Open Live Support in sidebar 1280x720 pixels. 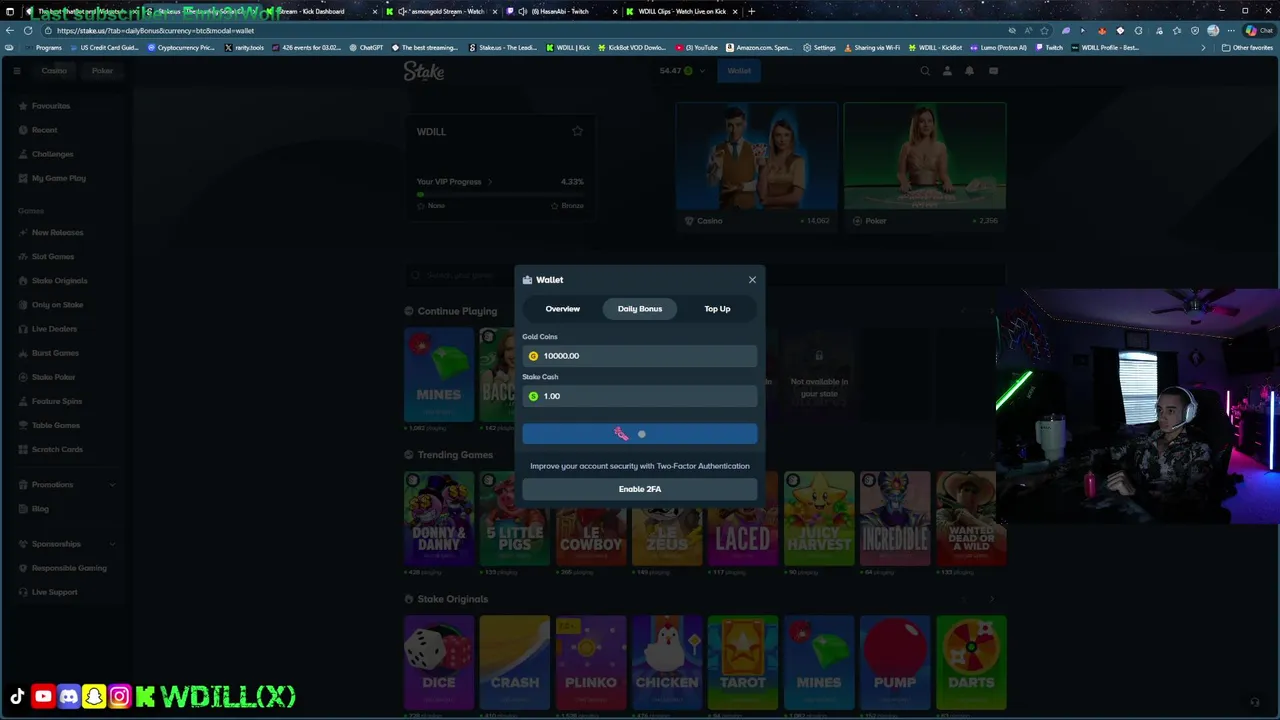(54, 592)
